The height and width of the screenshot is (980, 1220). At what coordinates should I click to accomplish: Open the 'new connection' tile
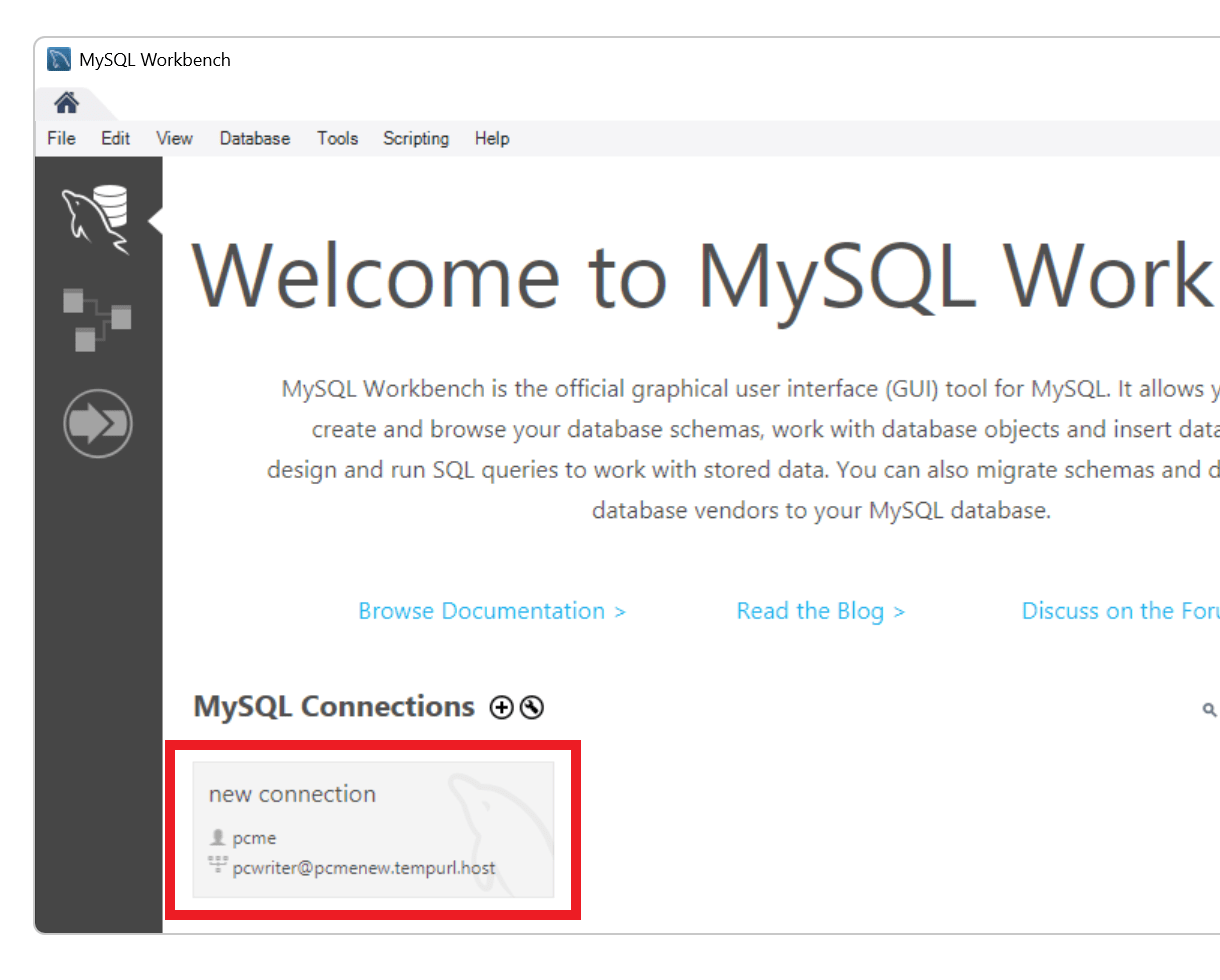pyautogui.click(x=373, y=829)
